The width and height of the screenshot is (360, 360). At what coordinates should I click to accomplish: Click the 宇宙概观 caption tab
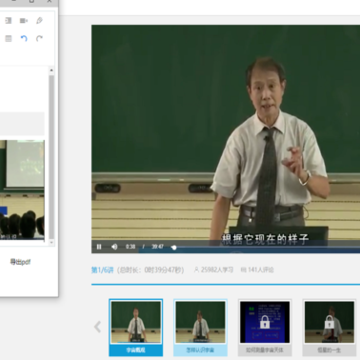click(136, 350)
